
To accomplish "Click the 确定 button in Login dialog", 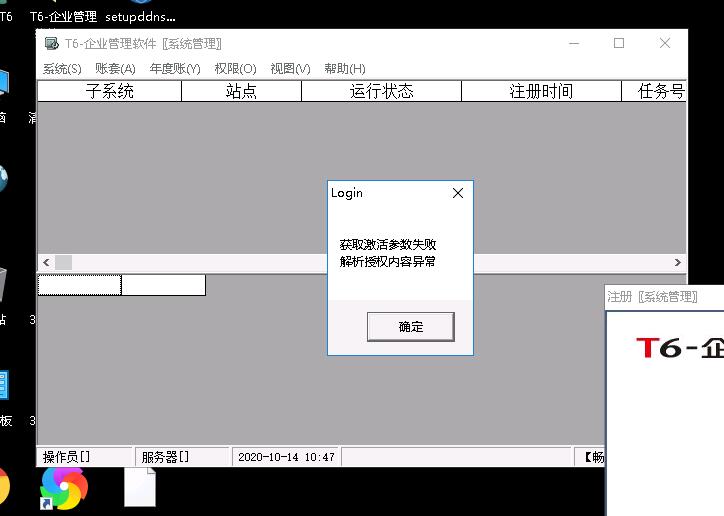I will click(x=410, y=327).
